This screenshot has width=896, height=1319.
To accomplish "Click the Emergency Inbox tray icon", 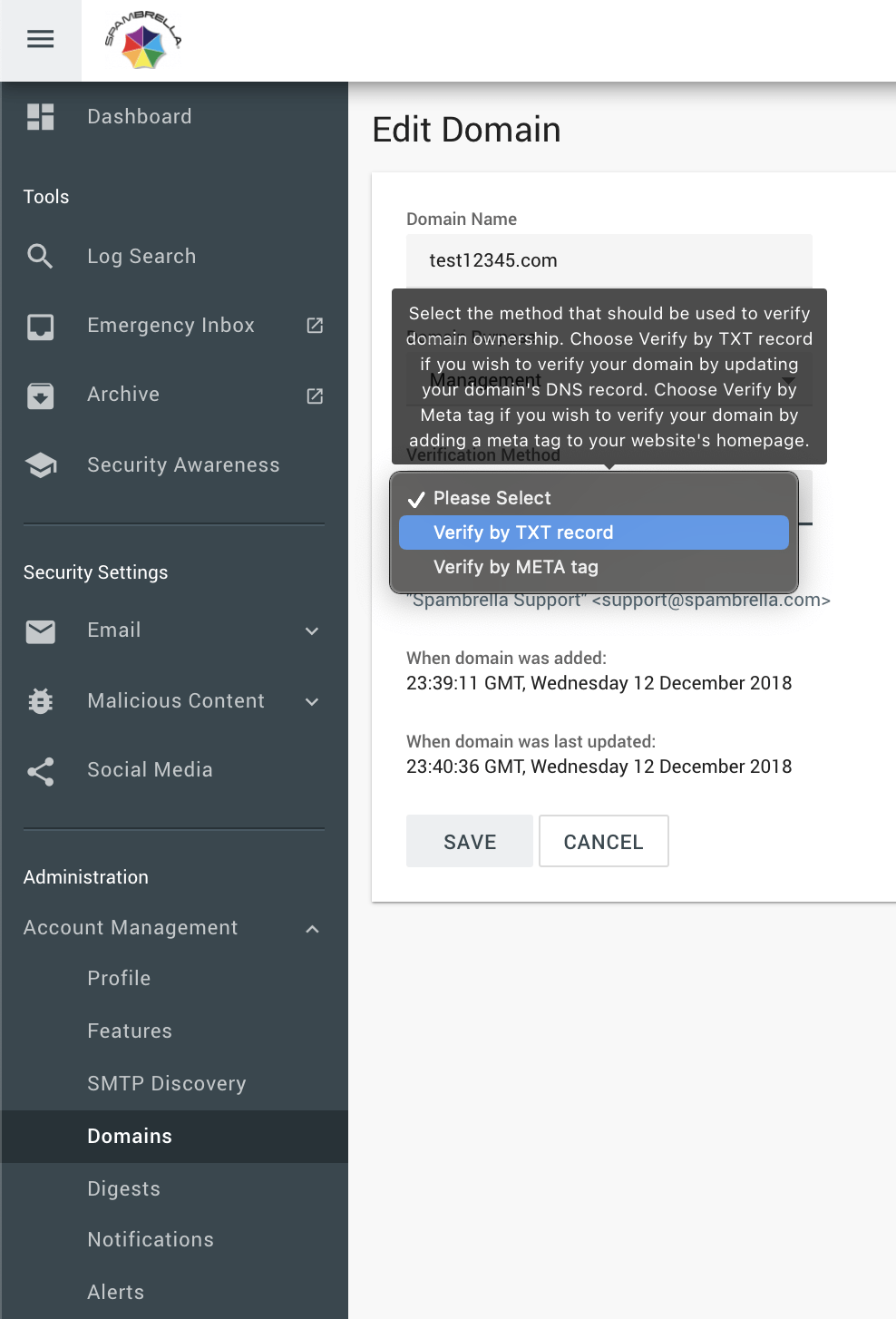I will click(41, 327).
